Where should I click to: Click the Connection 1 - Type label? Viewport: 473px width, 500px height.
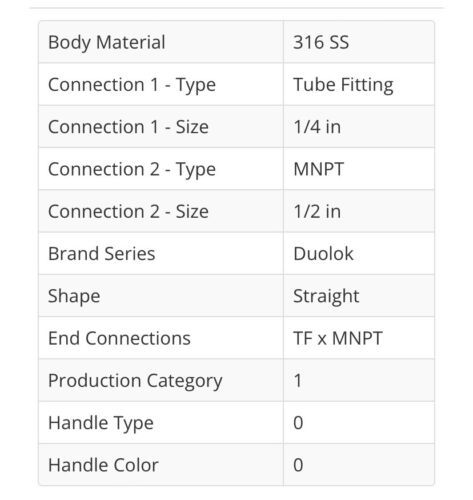132,85
